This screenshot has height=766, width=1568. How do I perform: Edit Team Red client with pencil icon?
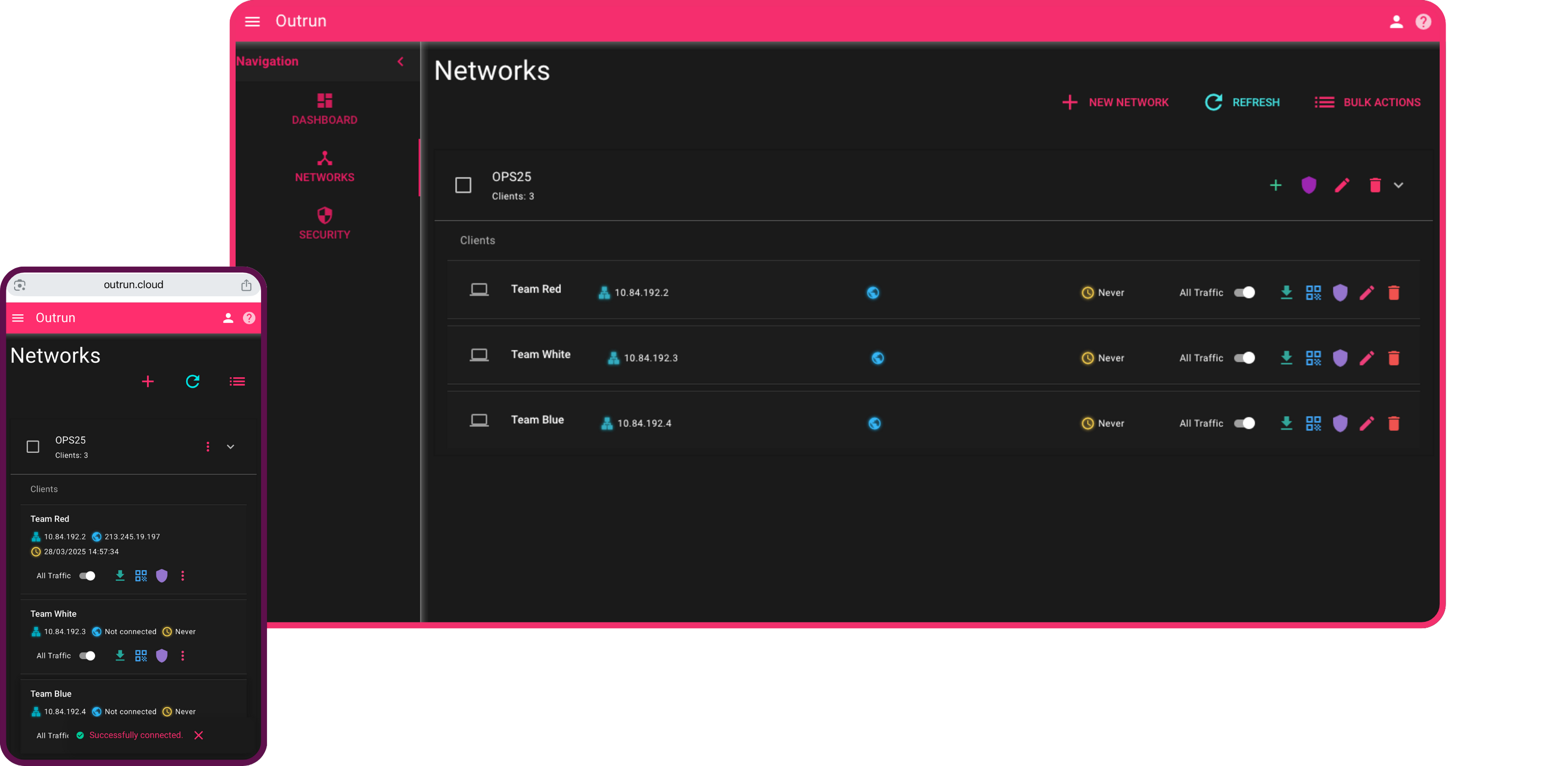click(1367, 292)
